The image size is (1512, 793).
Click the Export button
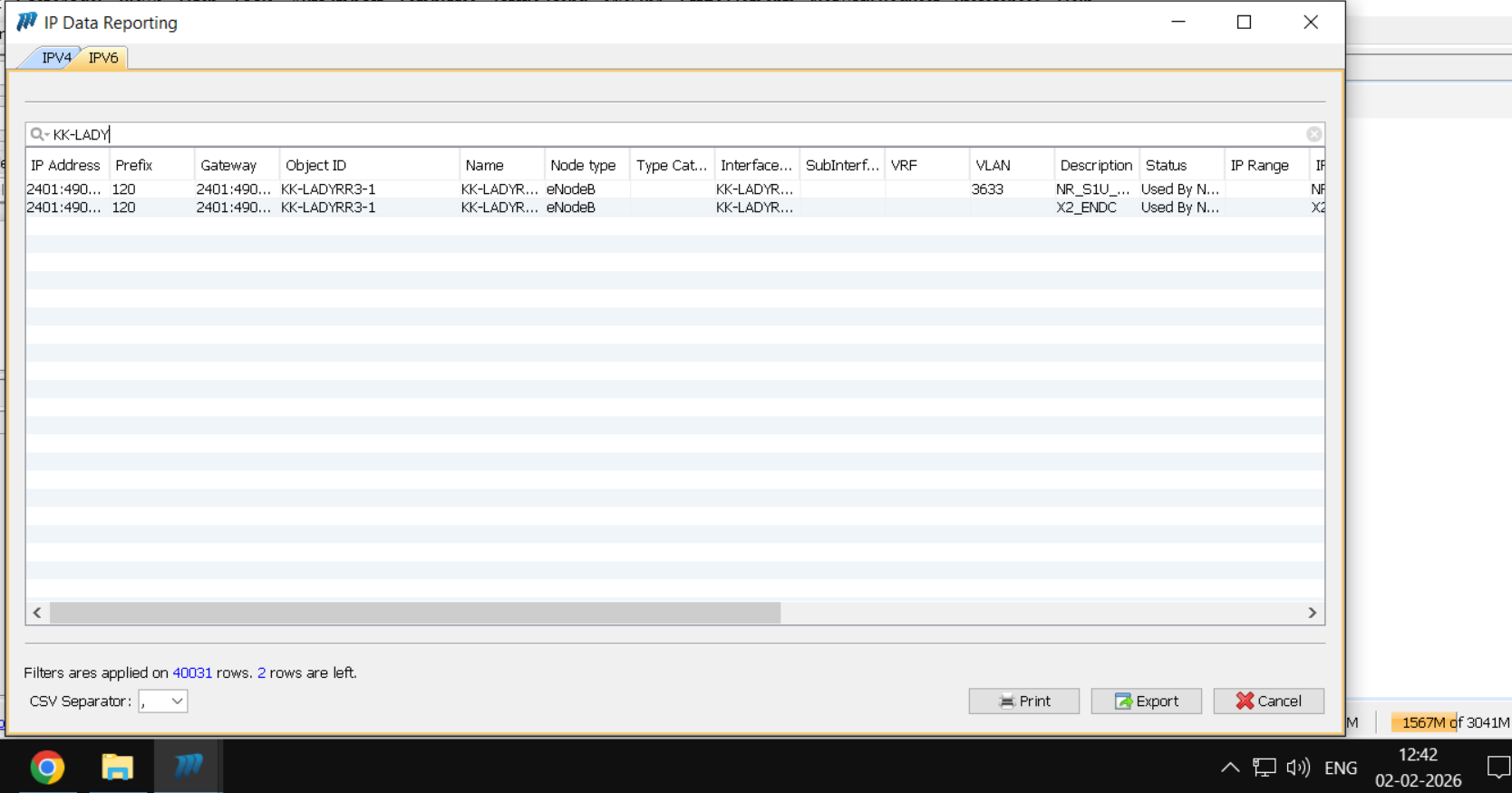[x=1146, y=701]
